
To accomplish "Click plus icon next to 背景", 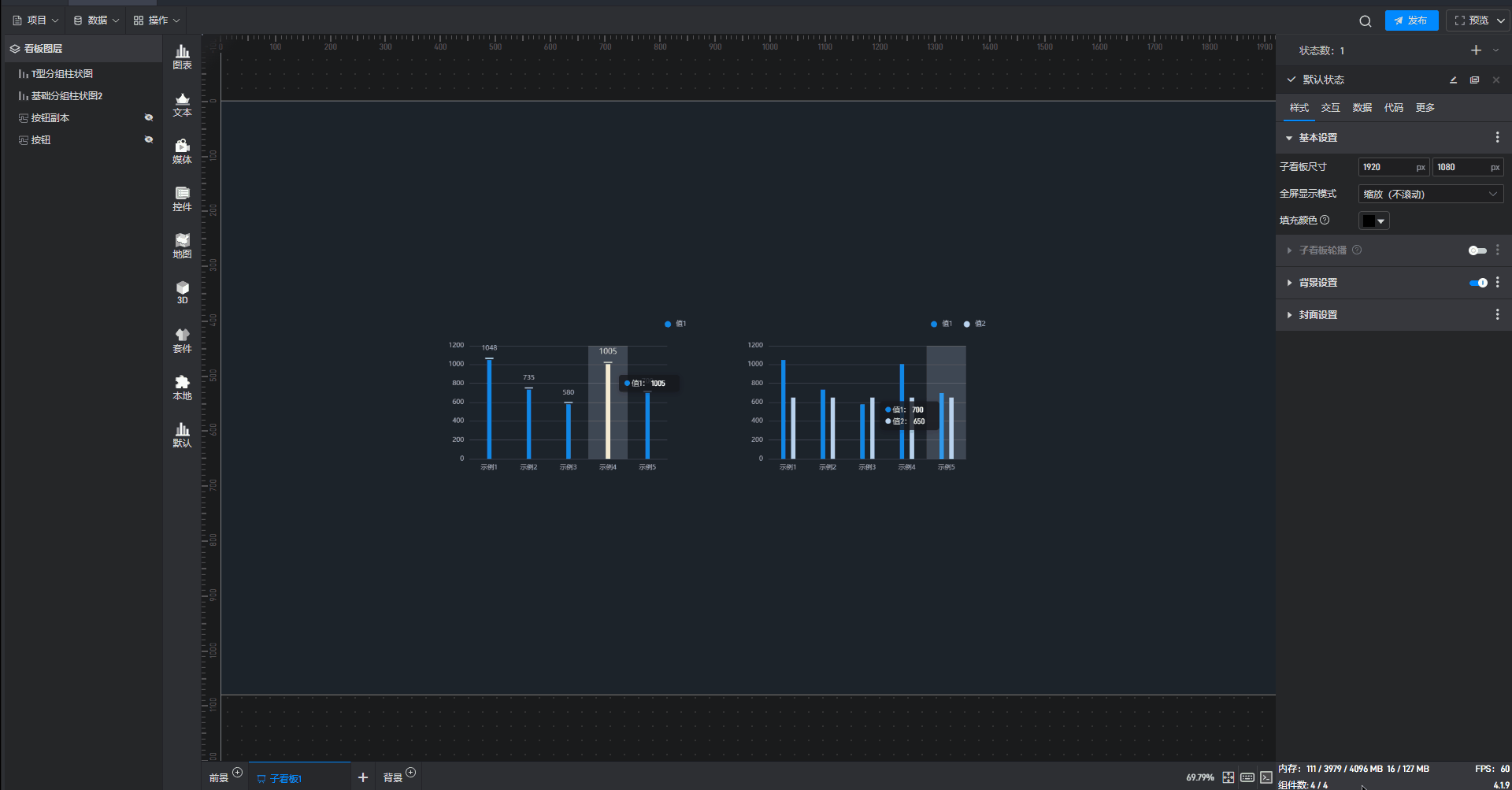I will tap(410, 773).
